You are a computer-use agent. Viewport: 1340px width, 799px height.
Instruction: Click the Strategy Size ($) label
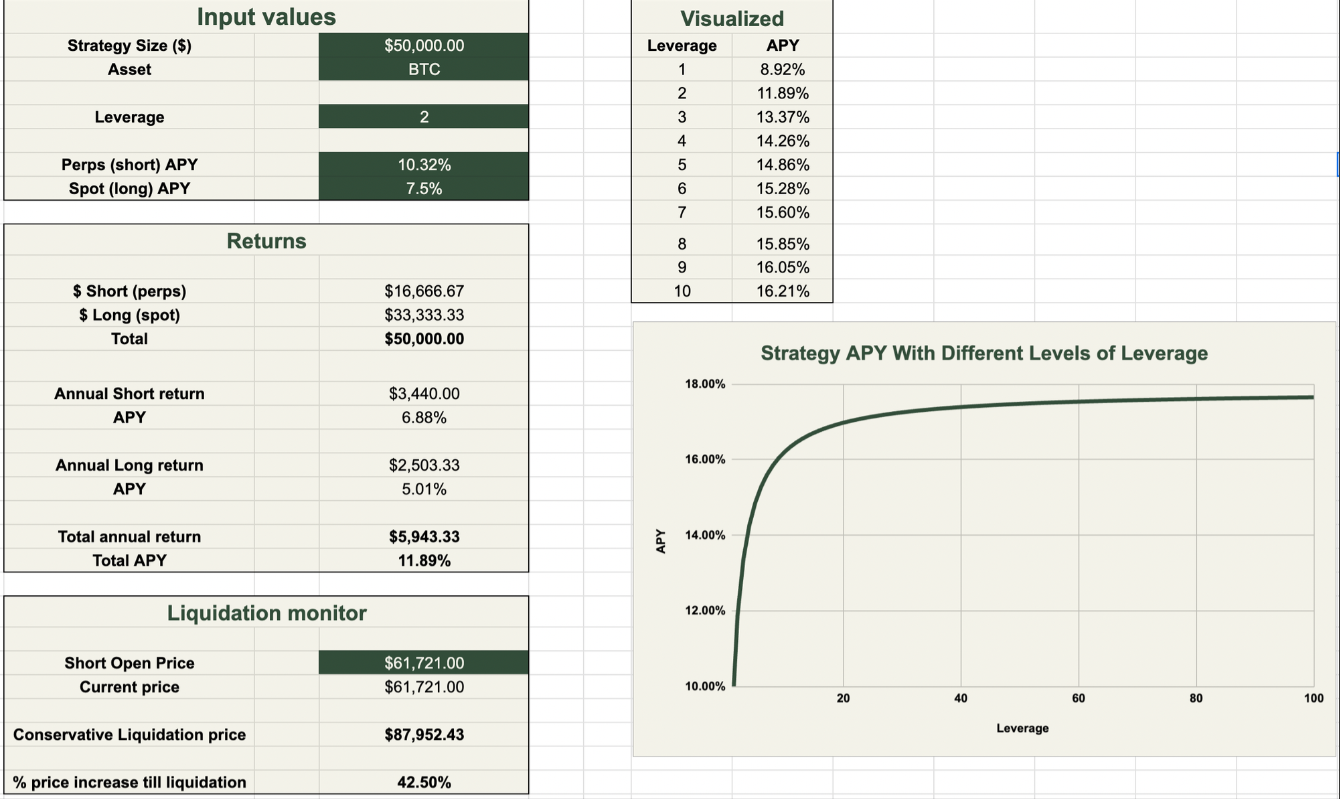[129, 45]
